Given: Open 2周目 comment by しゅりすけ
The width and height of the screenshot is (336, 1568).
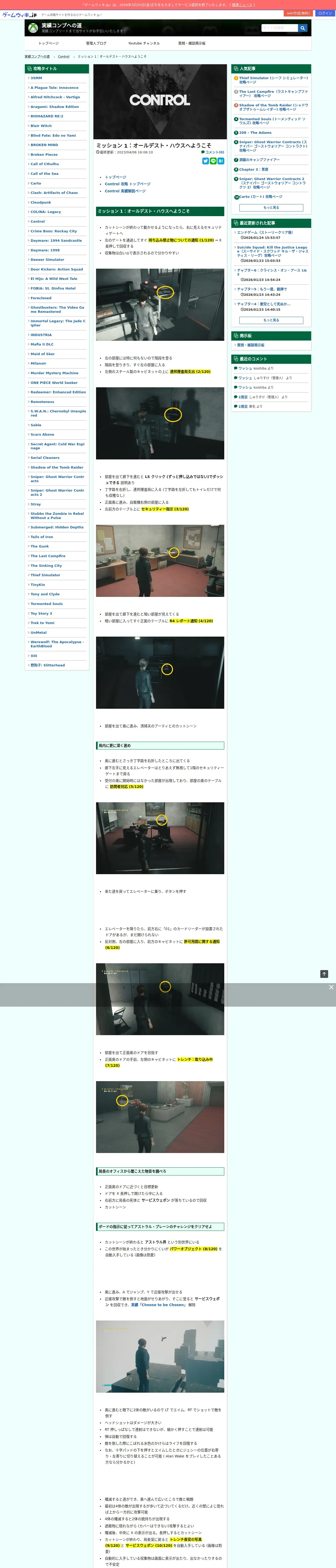Looking at the screenshot, I should point(243,397).
